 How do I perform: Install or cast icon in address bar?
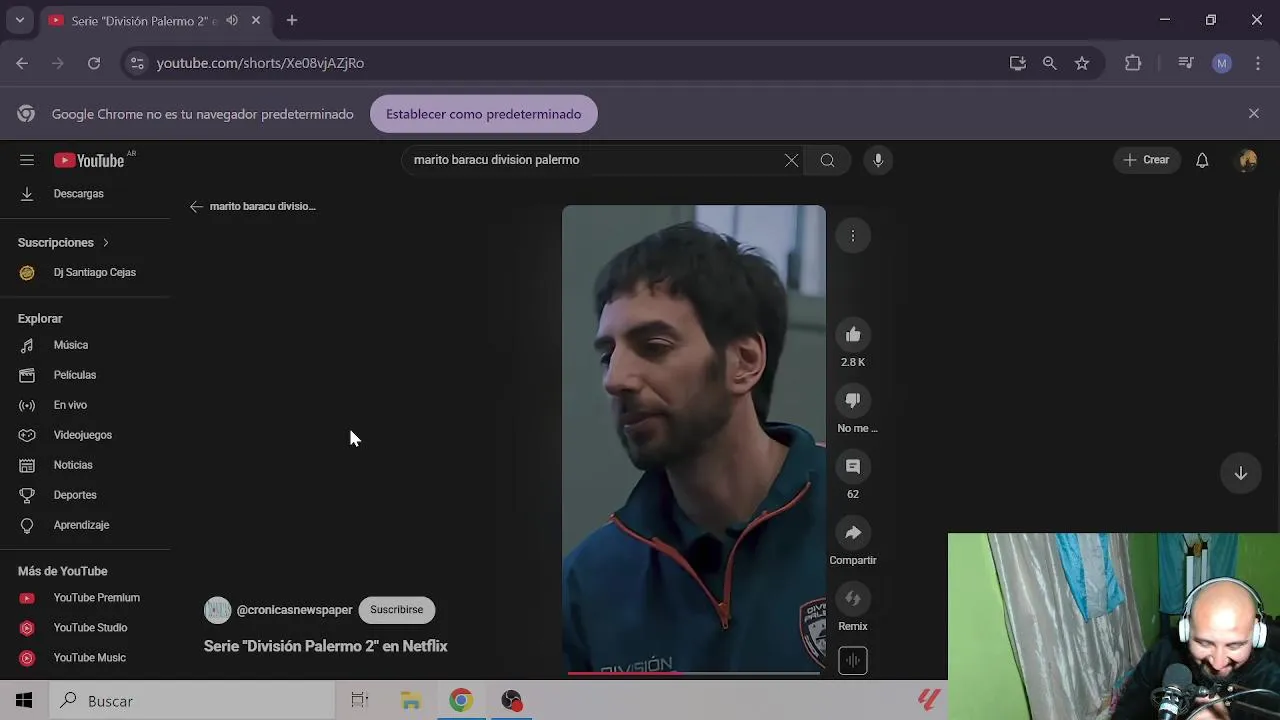(1018, 63)
